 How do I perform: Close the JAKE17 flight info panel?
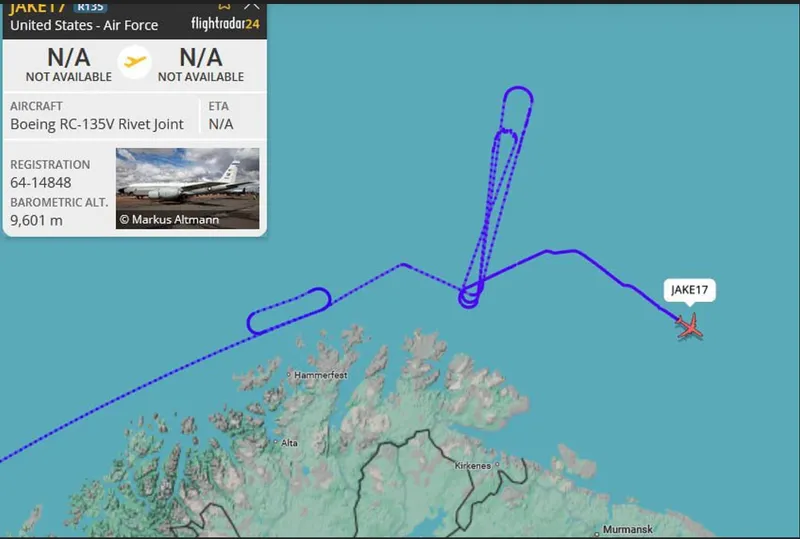pos(252,6)
